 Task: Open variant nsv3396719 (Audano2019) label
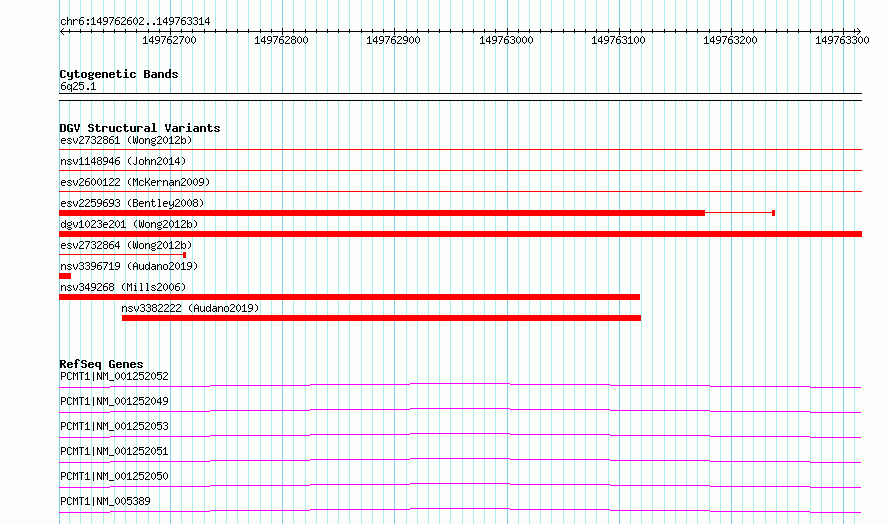pyautogui.click(x=129, y=266)
